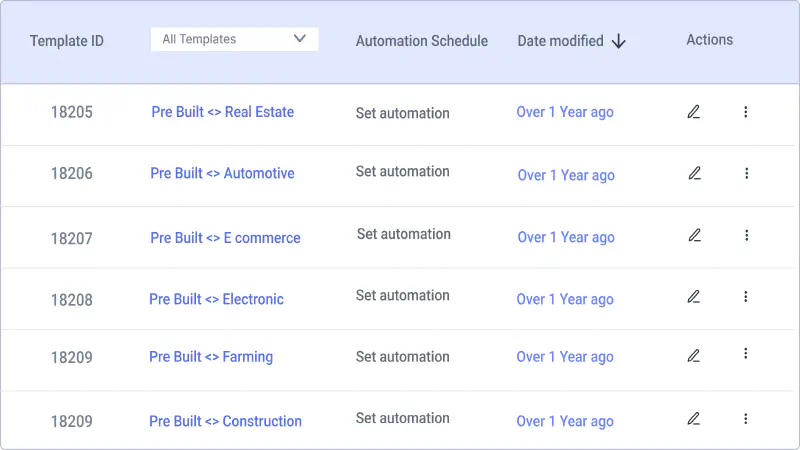Open kebab menu for E commerce row

click(746, 235)
